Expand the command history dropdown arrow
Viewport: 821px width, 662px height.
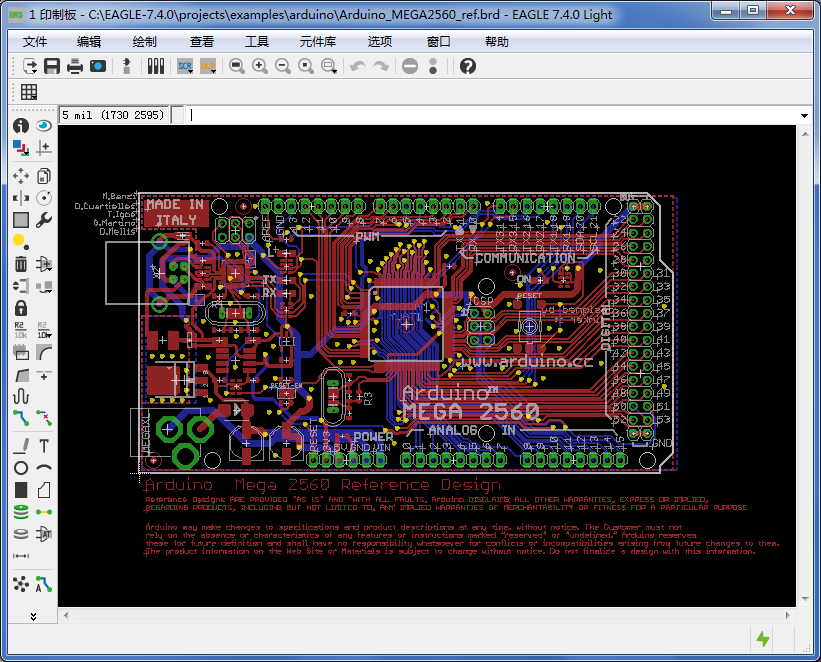804,115
